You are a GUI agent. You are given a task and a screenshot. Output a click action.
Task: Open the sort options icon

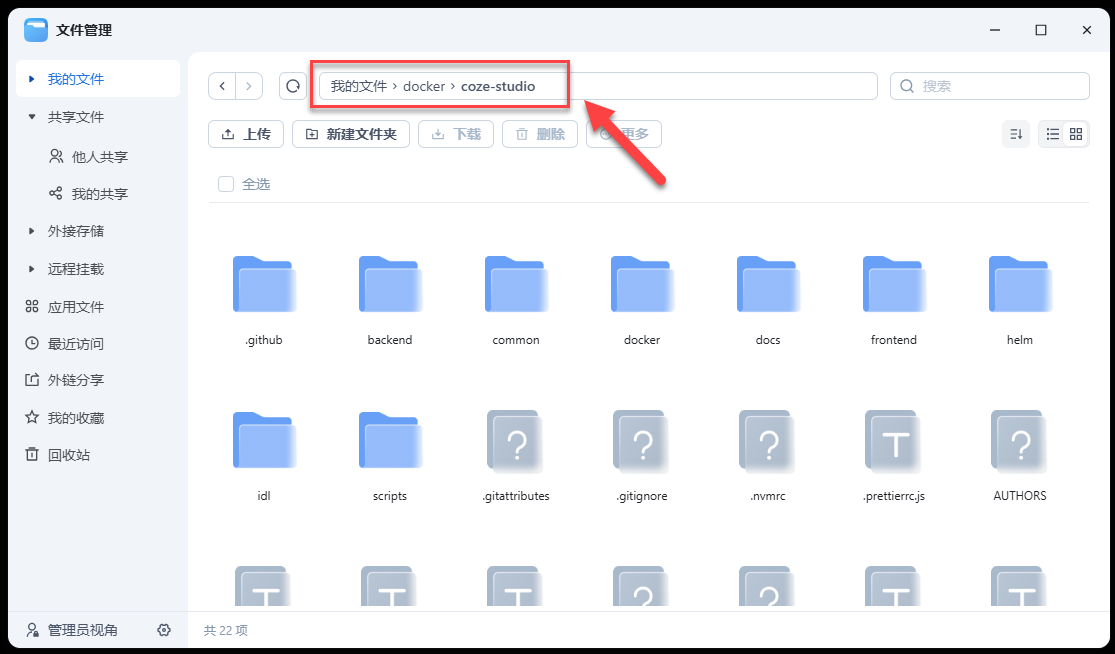pos(1015,134)
